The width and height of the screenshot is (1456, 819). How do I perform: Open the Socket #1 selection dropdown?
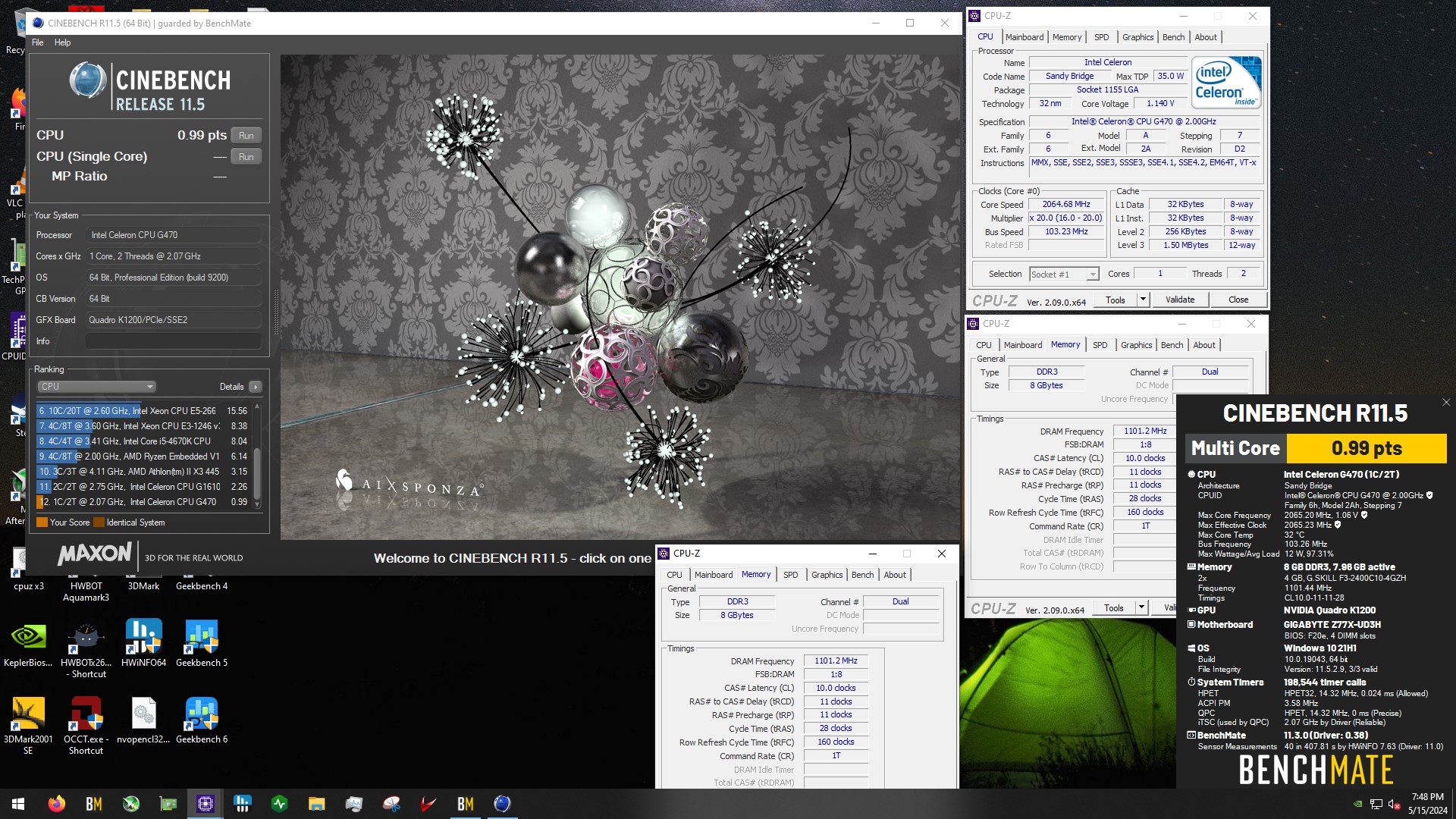pyautogui.click(x=1064, y=274)
